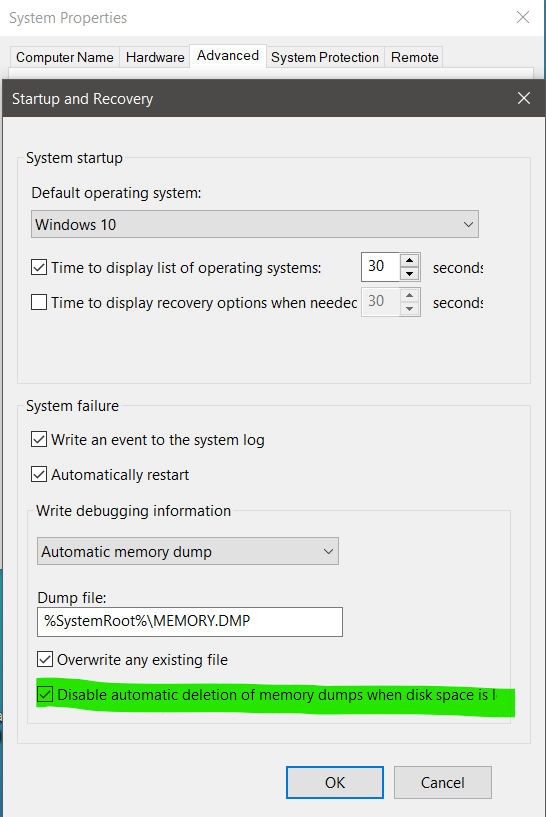
Task: Uncheck Automatically restart option
Action: coord(39,475)
